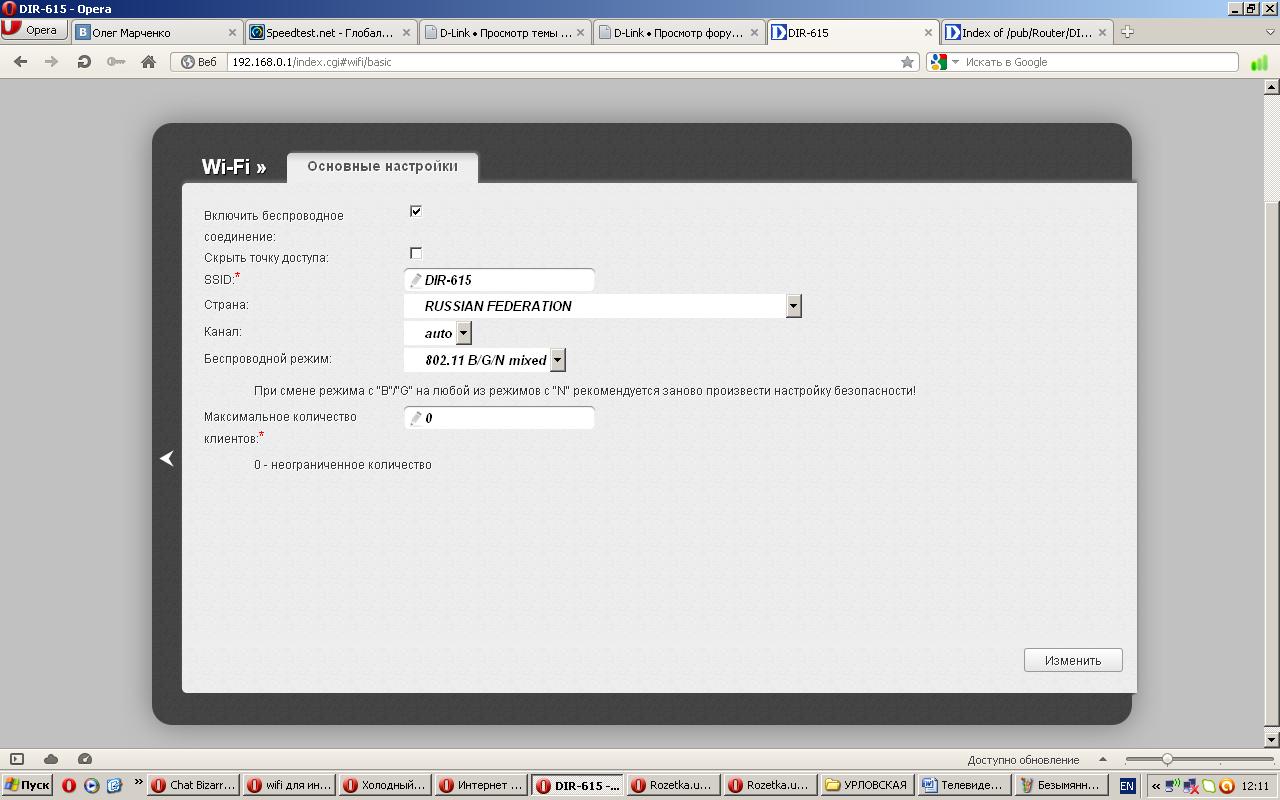Image resolution: width=1280 pixels, height=800 pixels.
Task: Open the УРЛОВСКАЯ folder taskbar button
Action: pos(866,785)
